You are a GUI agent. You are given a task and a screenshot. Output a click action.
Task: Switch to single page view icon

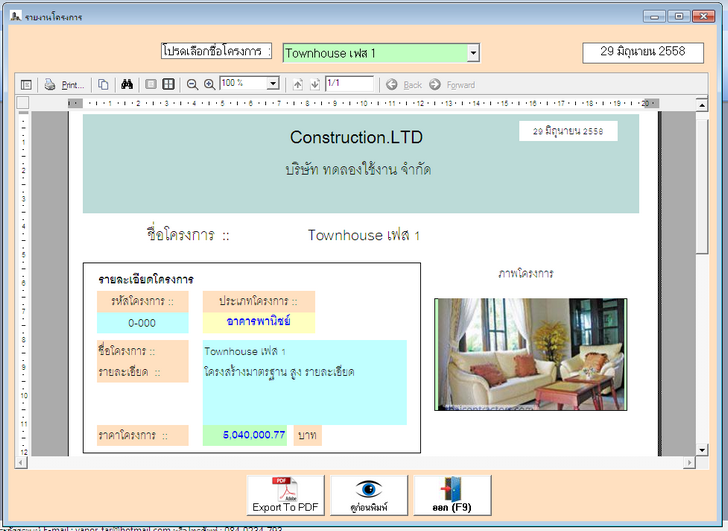pyautogui.click(x=150, y=84)
